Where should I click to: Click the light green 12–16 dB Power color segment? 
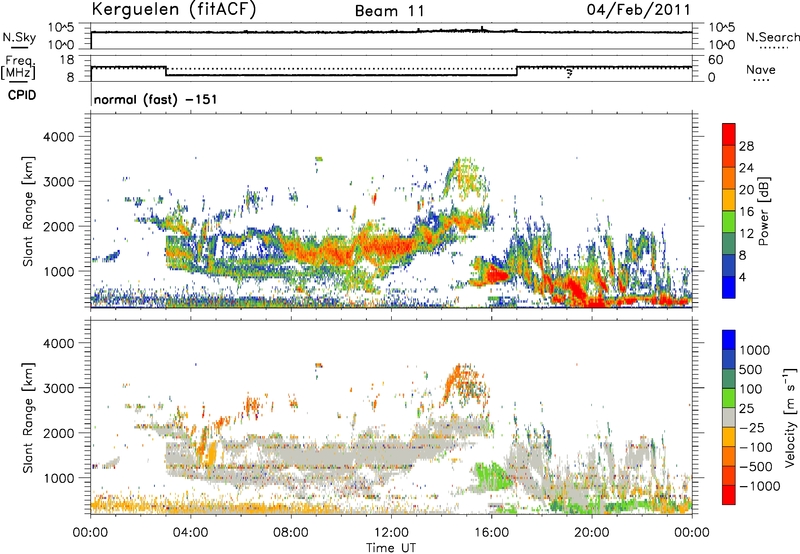[729, 222]
